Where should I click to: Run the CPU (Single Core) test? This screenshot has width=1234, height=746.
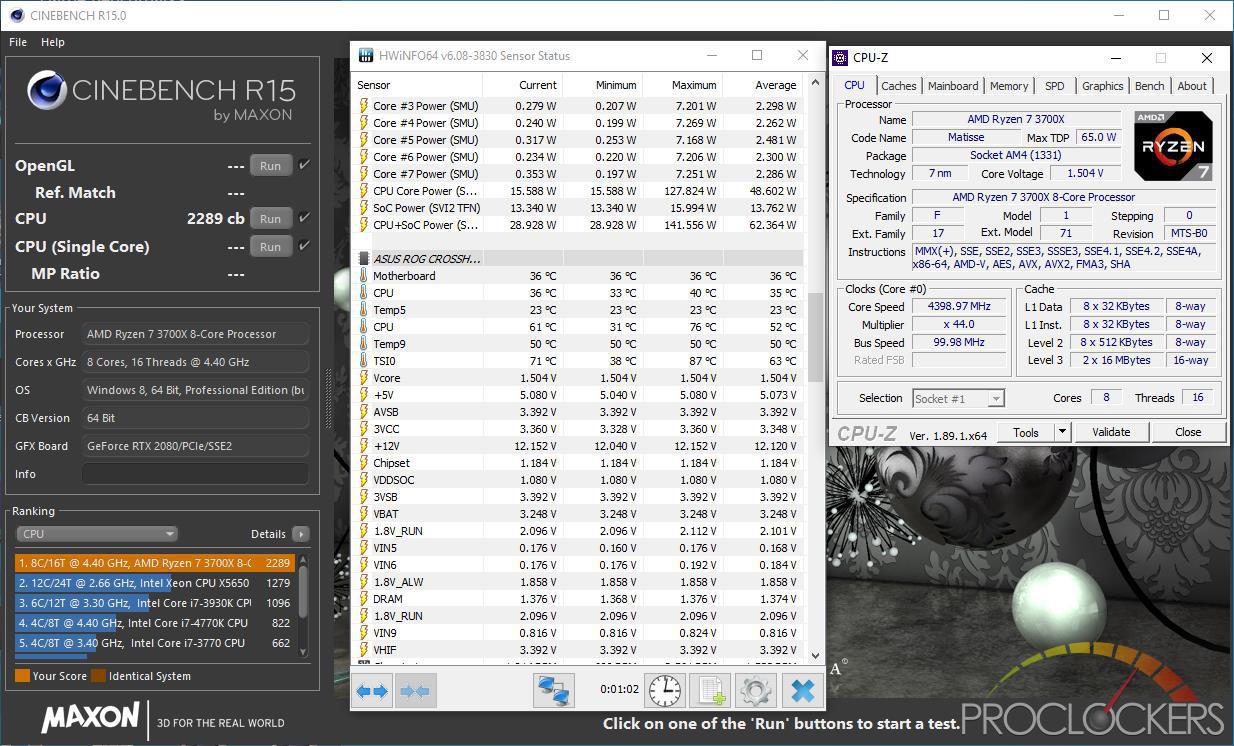[x=270, y=247]
